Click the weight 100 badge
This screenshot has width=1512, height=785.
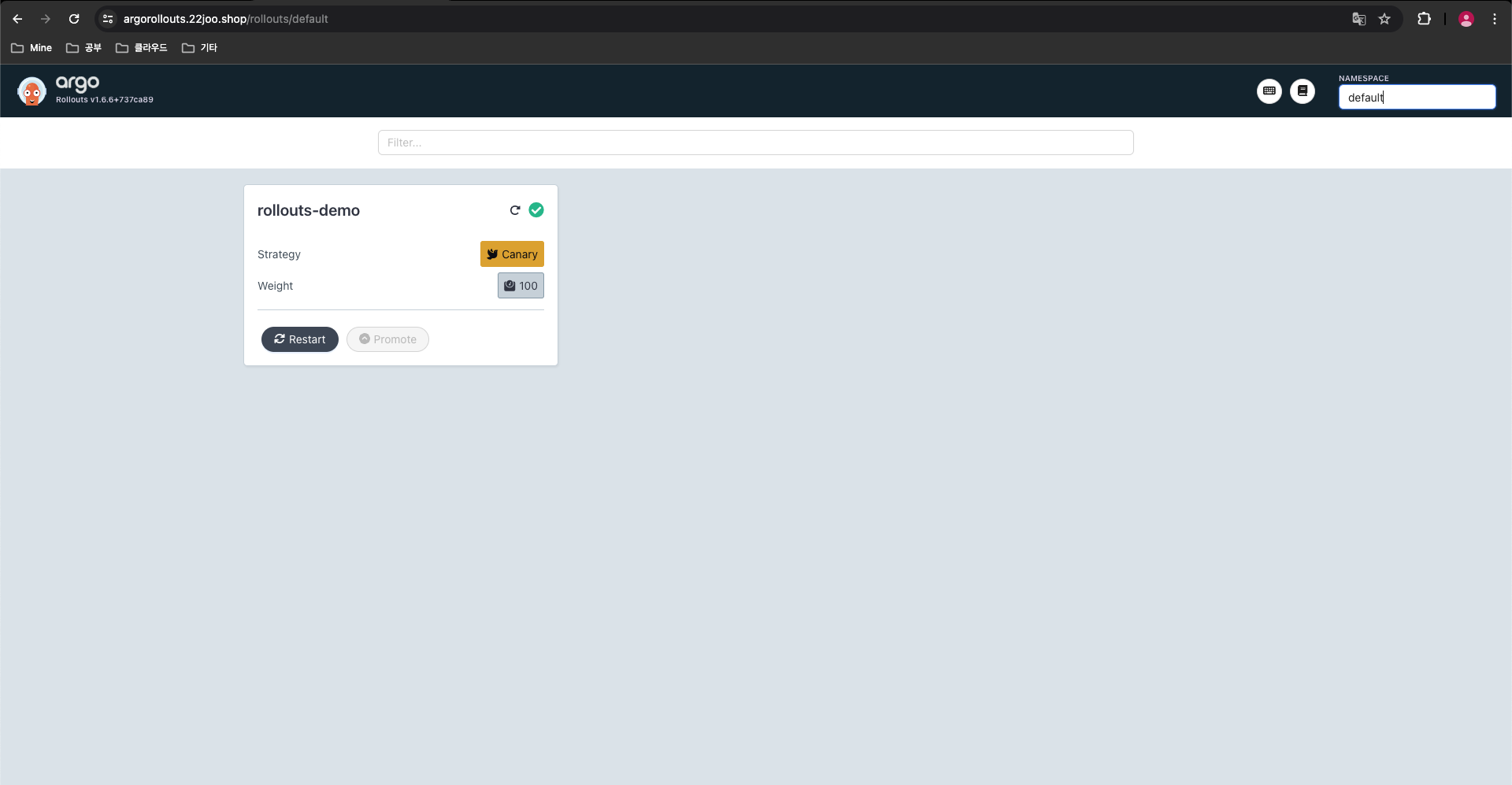click(x=521, y=286)
